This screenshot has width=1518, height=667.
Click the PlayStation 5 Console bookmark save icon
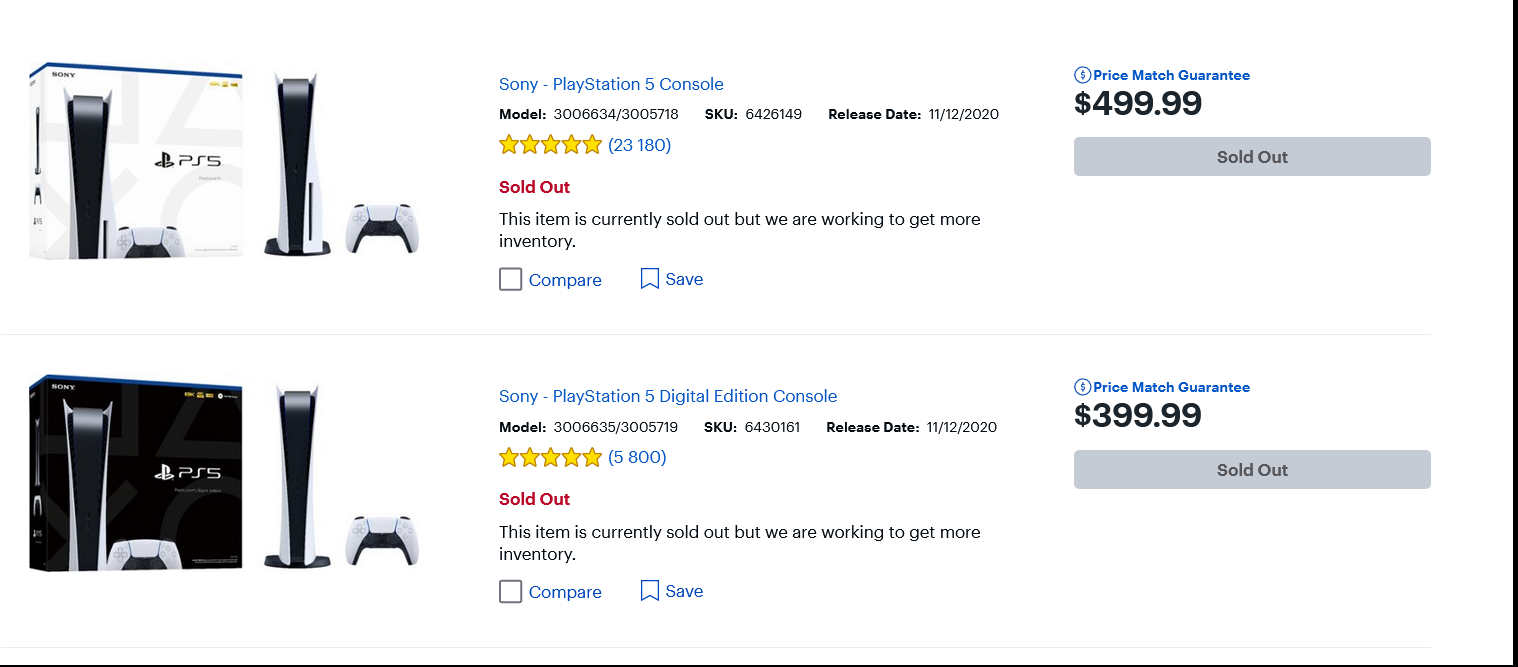click(x=650, y=279)
